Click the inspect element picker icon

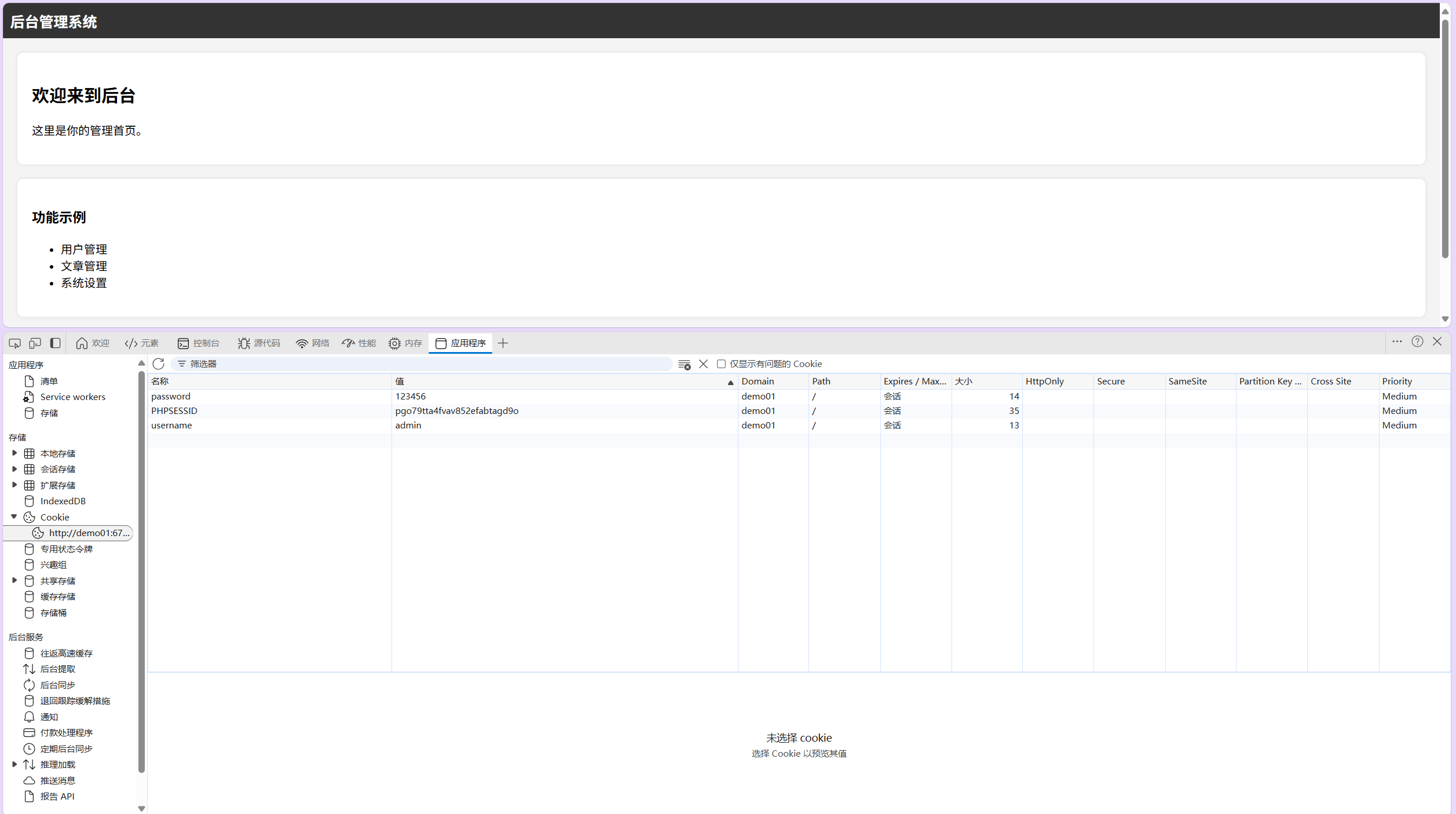(14, 343)
